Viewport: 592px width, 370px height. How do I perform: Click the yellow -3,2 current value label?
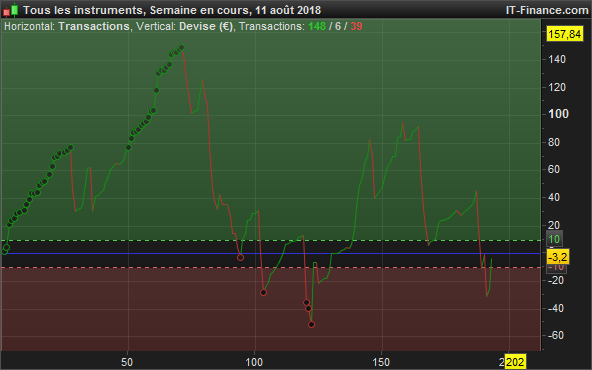point(558,257)
